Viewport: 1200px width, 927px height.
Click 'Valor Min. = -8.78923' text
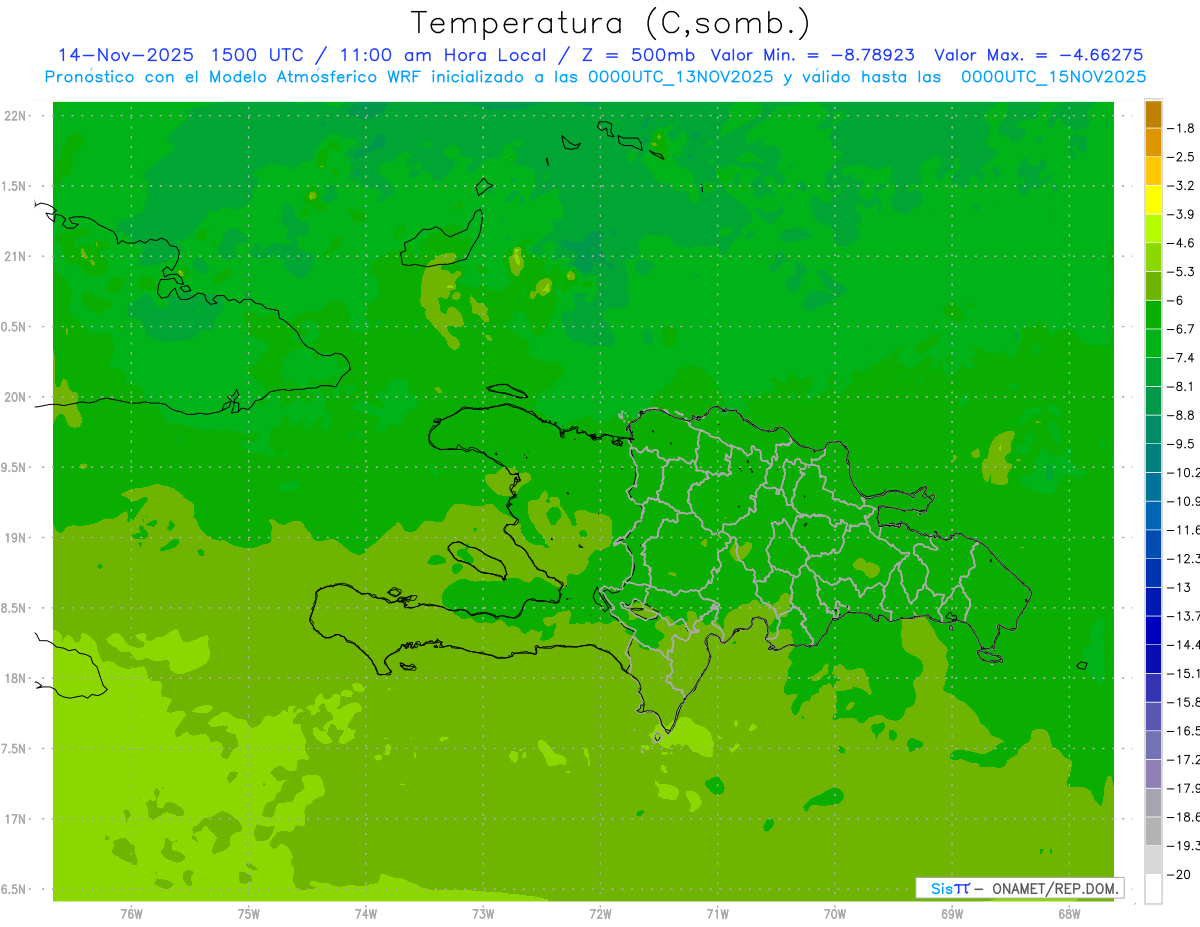pyautogui.click(x=812, y=55)
